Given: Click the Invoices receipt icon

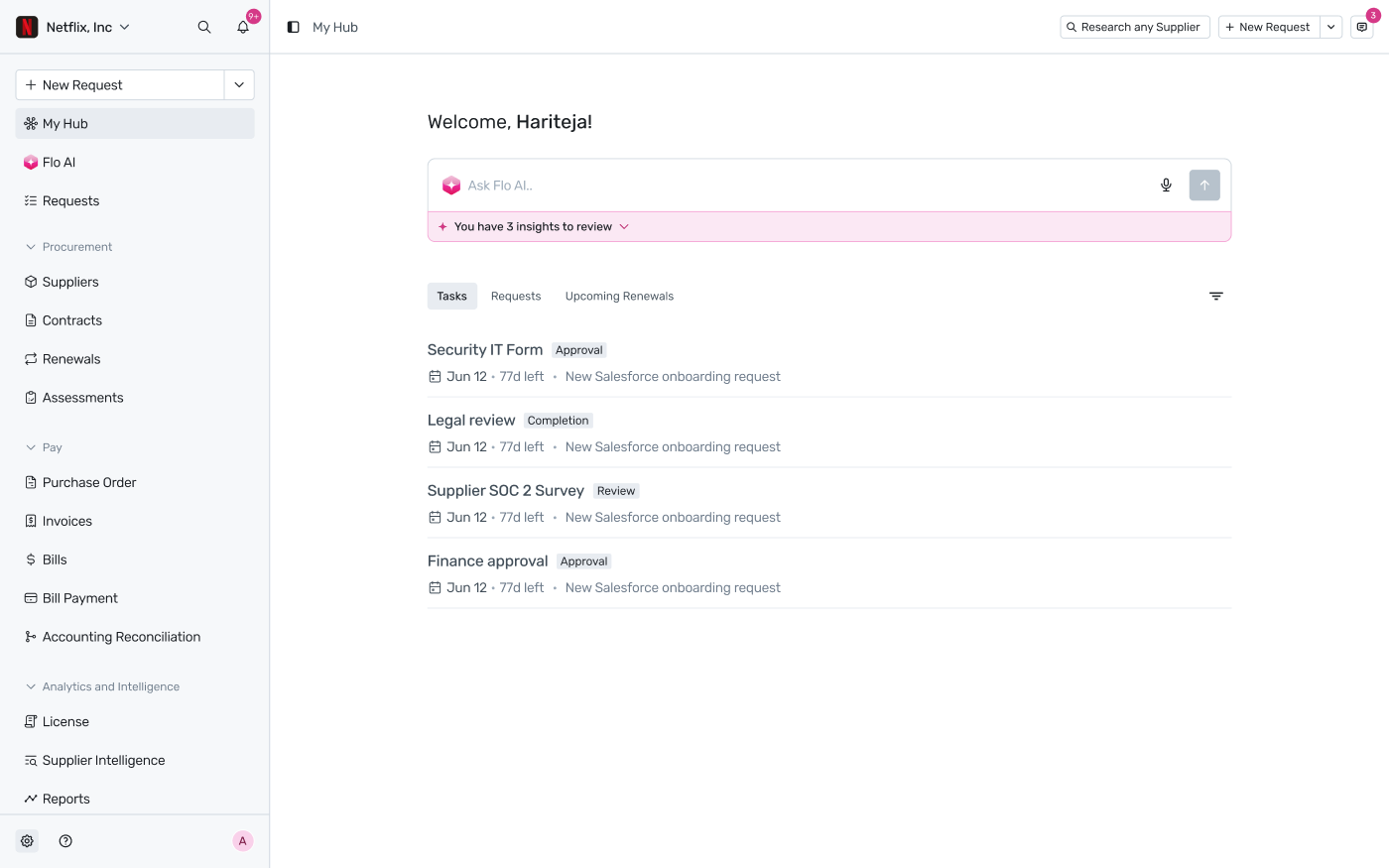Looking at the screenshot, I should click(31, 521).
